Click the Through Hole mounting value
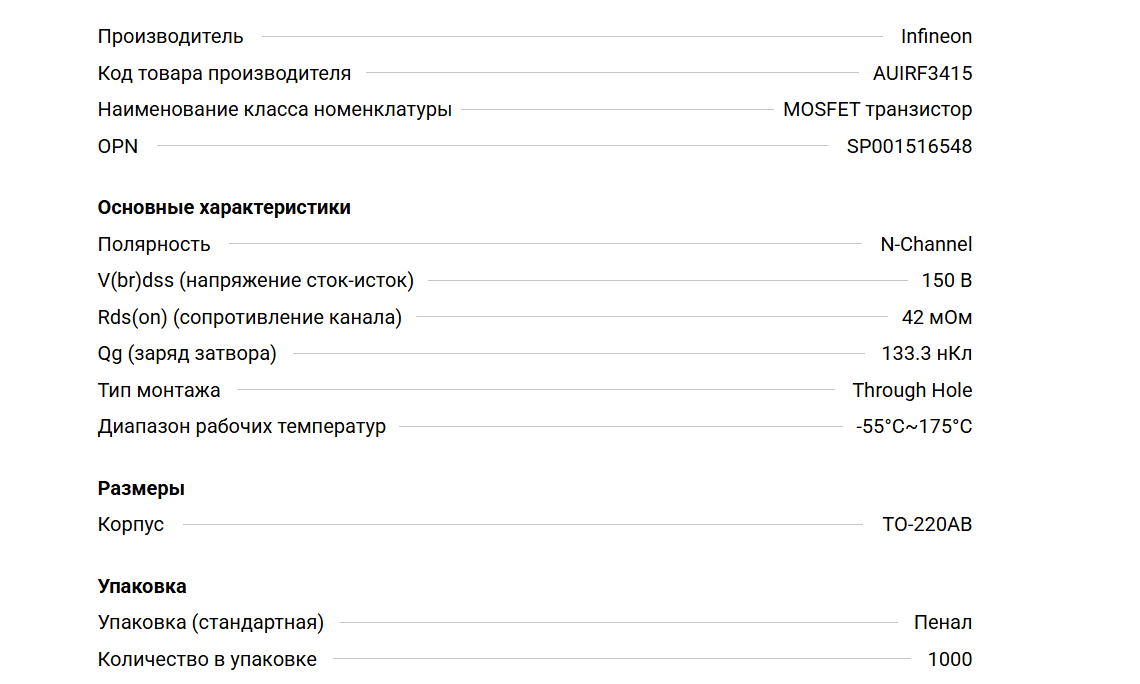The image size is (1140, 684). pos(912,391)
